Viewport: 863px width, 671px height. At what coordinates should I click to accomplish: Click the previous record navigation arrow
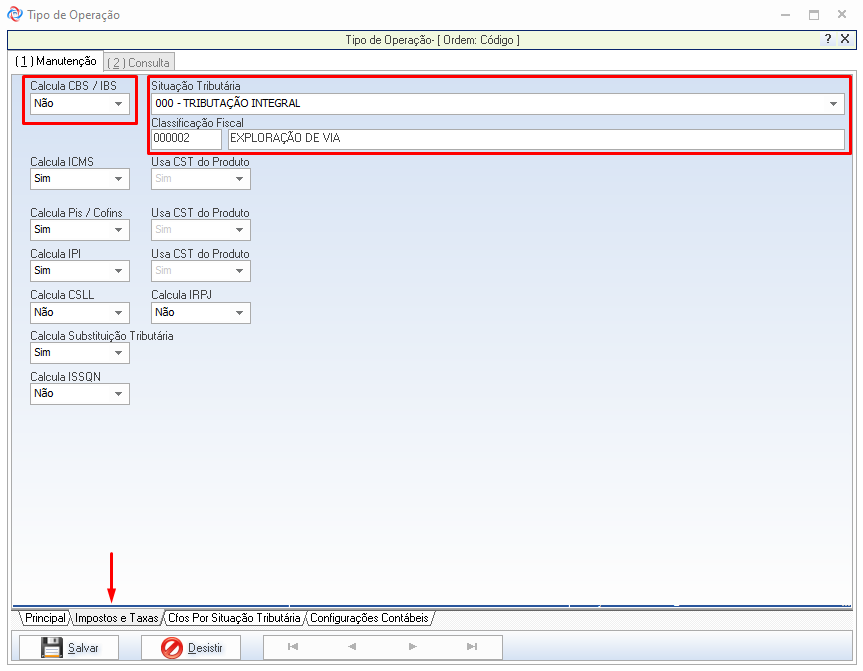click(x=352, y=647)
